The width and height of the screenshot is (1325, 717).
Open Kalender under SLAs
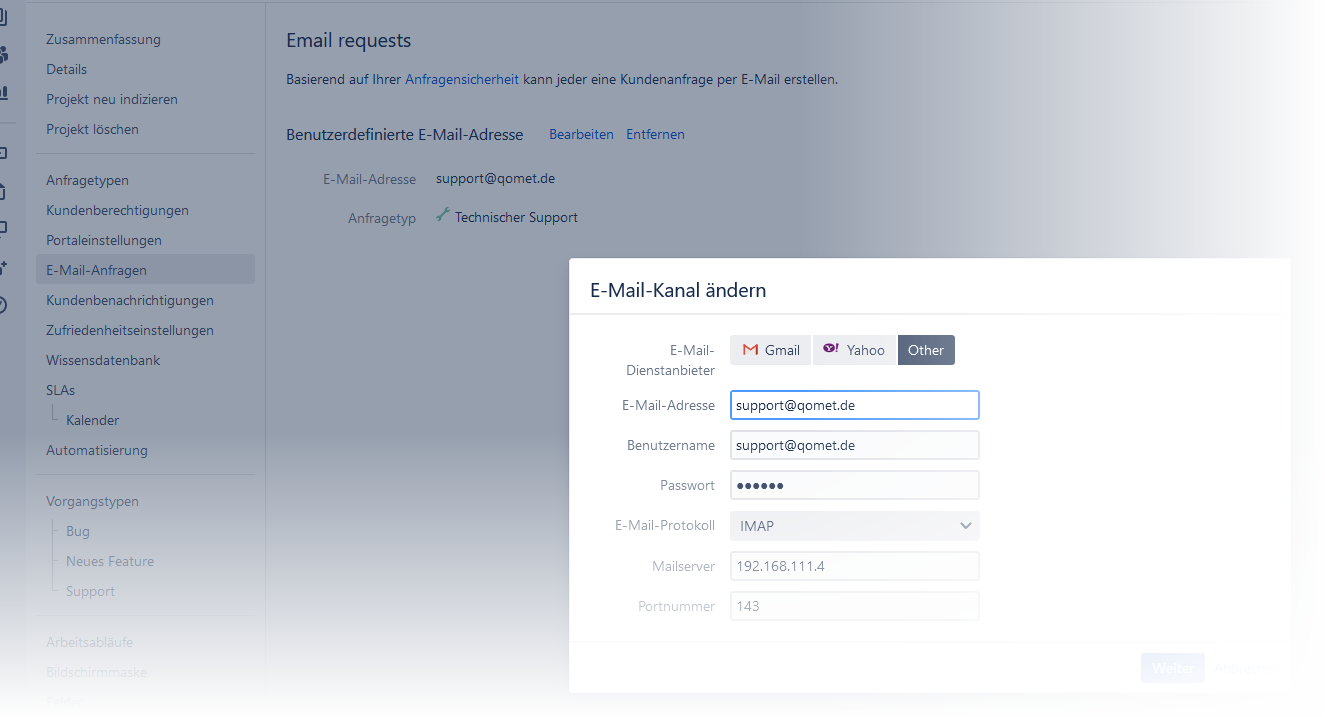pyautogui.click(x=92, y=421)
